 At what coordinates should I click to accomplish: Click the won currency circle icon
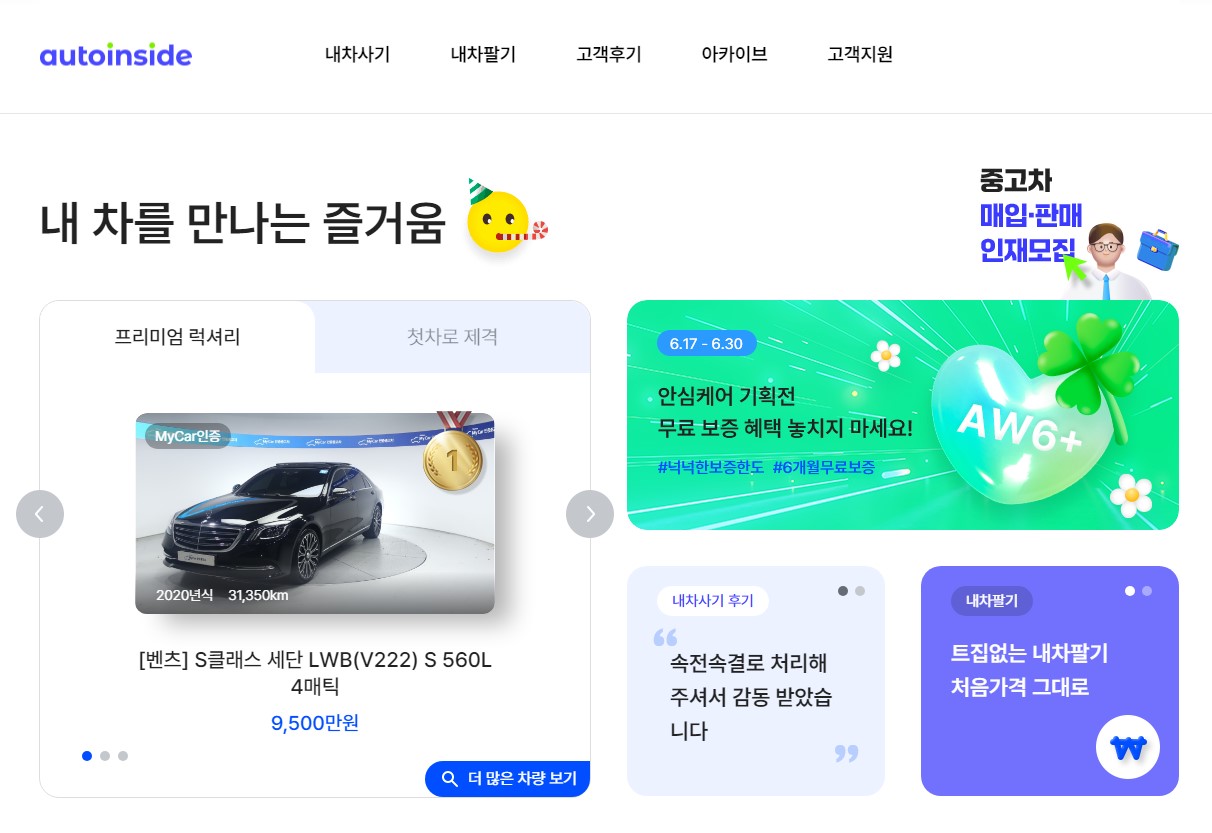tap(1128, 747)
